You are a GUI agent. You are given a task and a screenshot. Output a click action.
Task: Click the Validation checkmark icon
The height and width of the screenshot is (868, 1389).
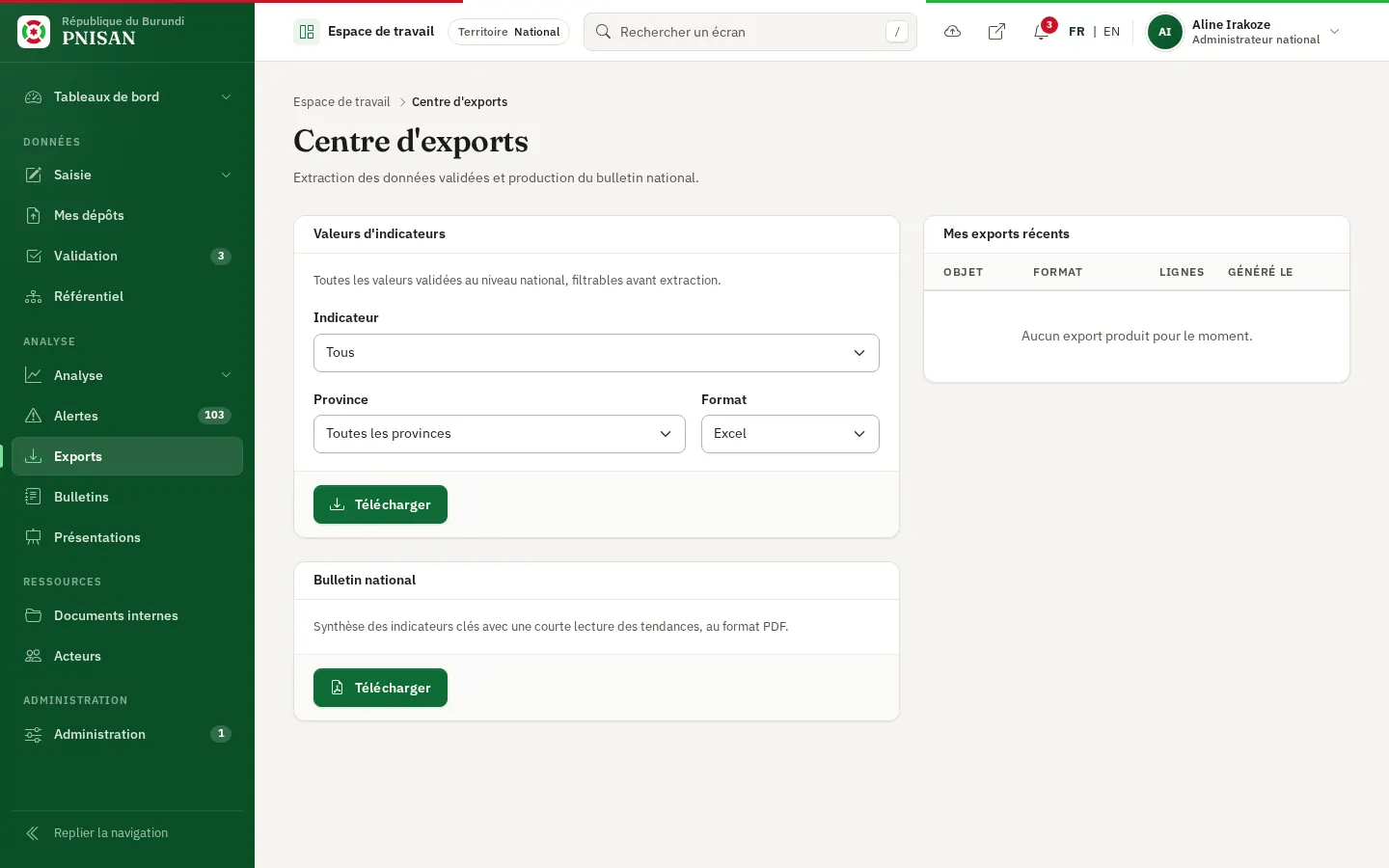pyautogui.click(x=34, y=256)
